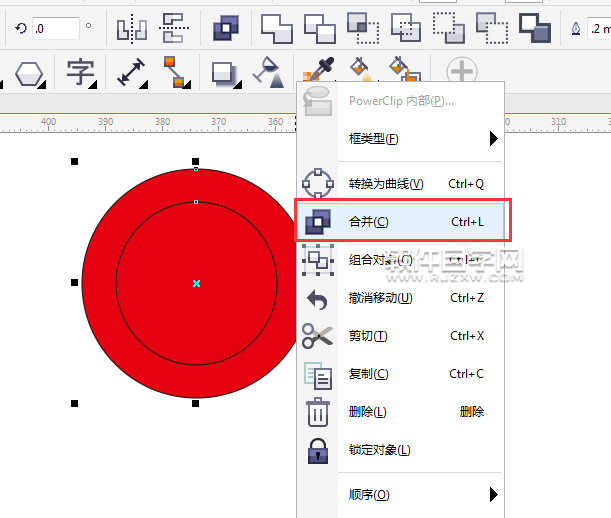Click ruler mark 400

coord(48,122)
